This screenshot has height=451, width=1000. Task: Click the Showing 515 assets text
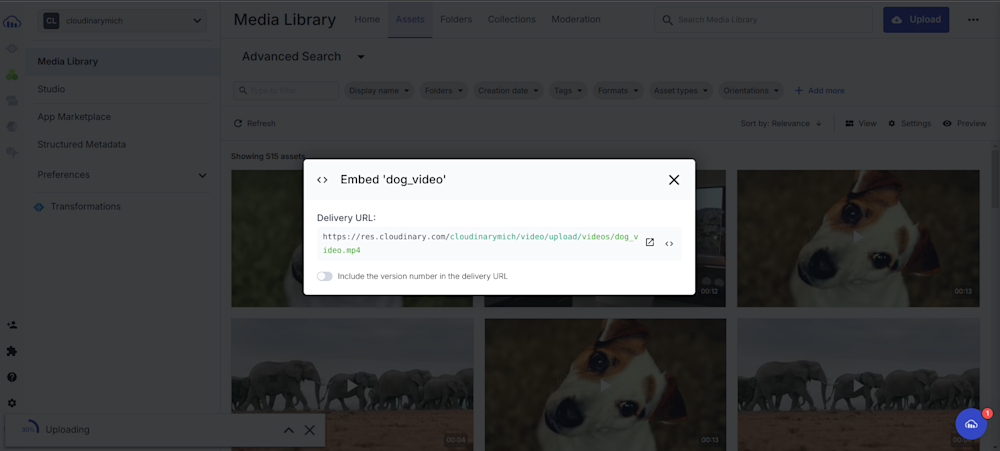pos(268,156)
